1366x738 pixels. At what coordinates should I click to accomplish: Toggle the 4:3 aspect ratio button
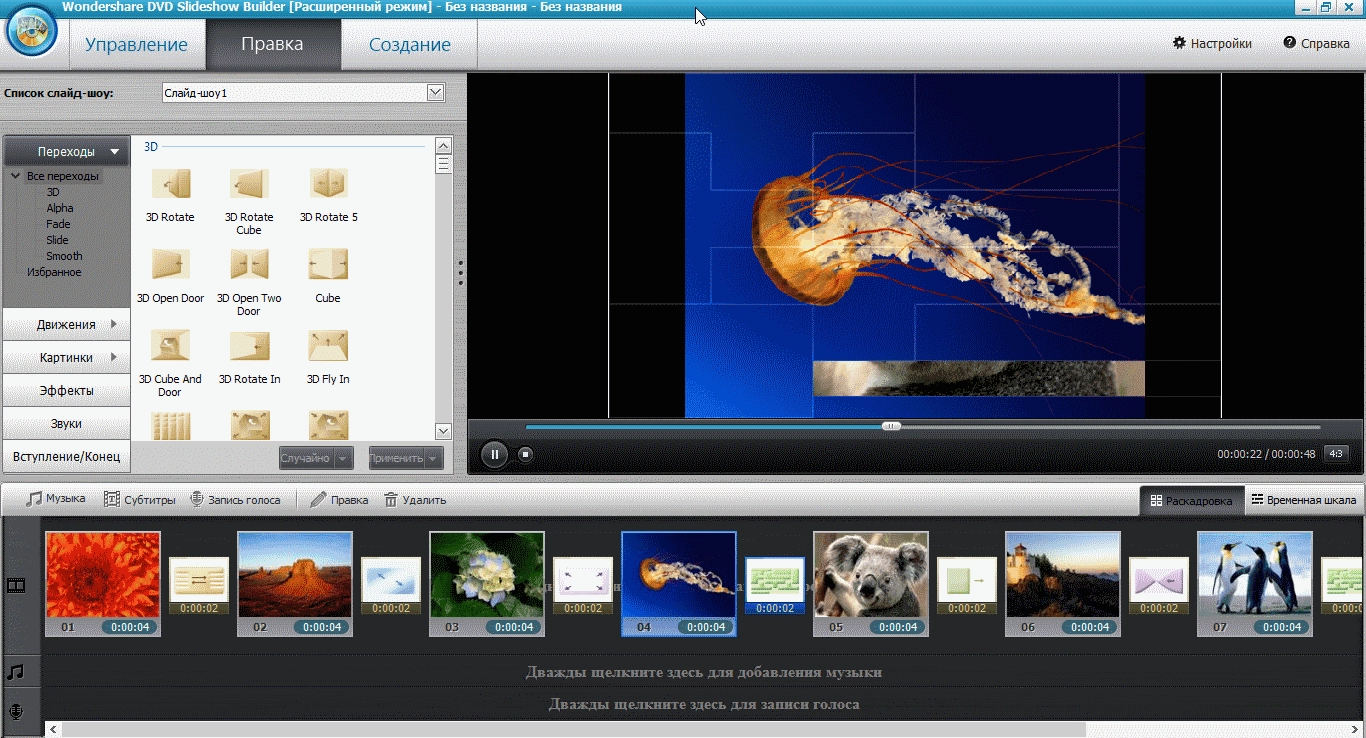pos(1336,454)
